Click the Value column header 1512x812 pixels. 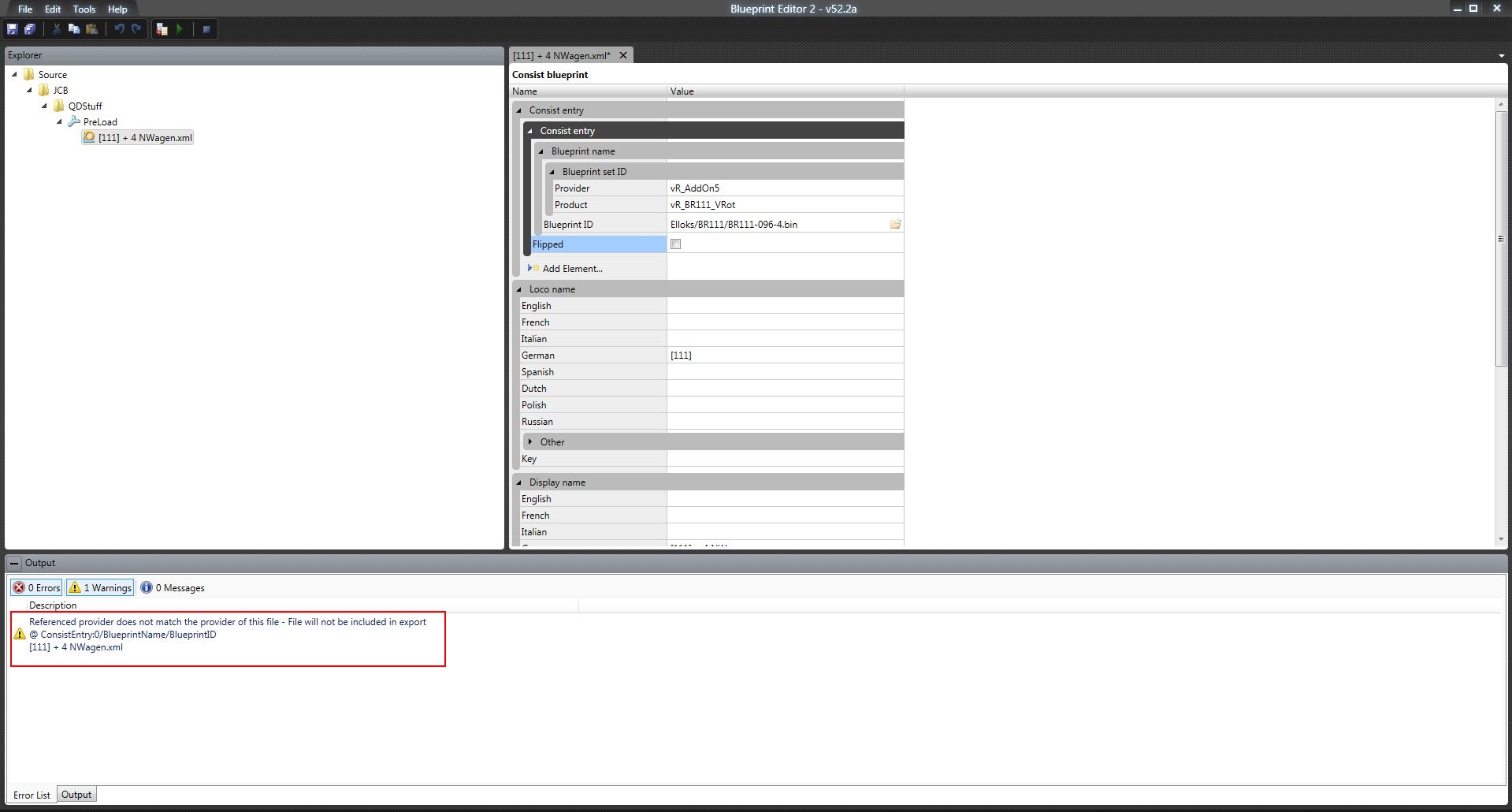click(786, 91)
